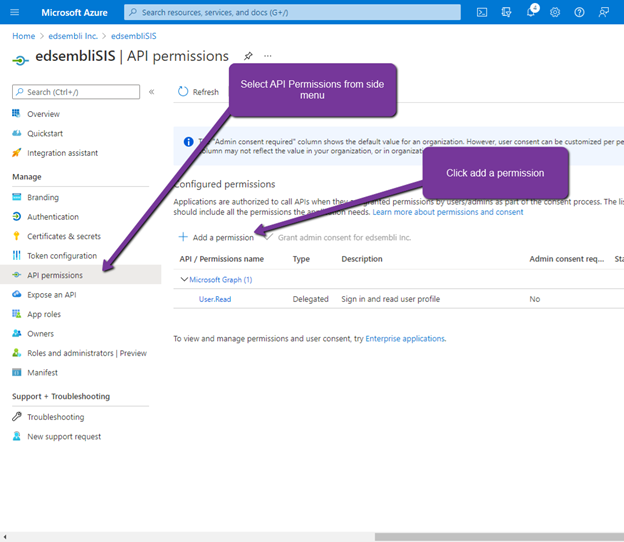The image size is (624, 542).
Task: Click the App roles grid icon
Action: [16, 314]
